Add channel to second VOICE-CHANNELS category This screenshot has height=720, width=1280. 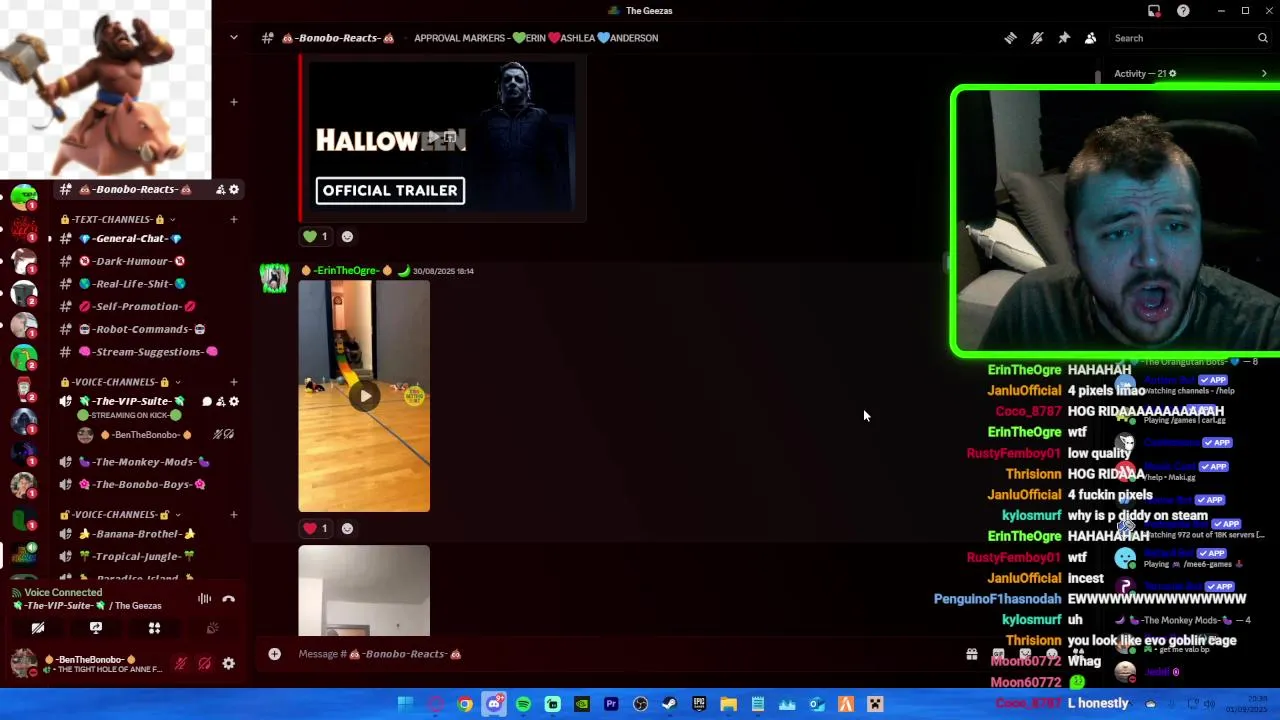pos(233,515)
